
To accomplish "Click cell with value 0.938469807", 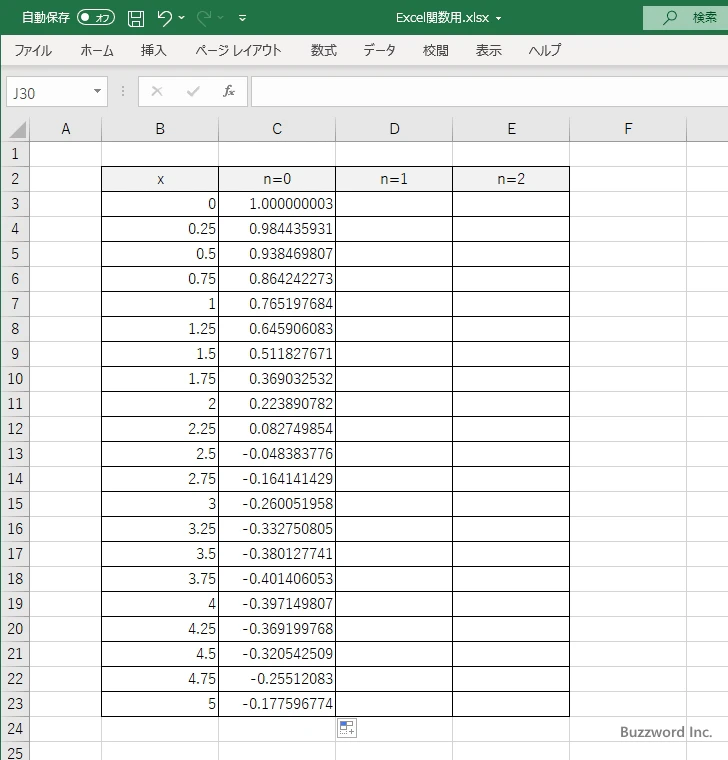I will point(277,254).
